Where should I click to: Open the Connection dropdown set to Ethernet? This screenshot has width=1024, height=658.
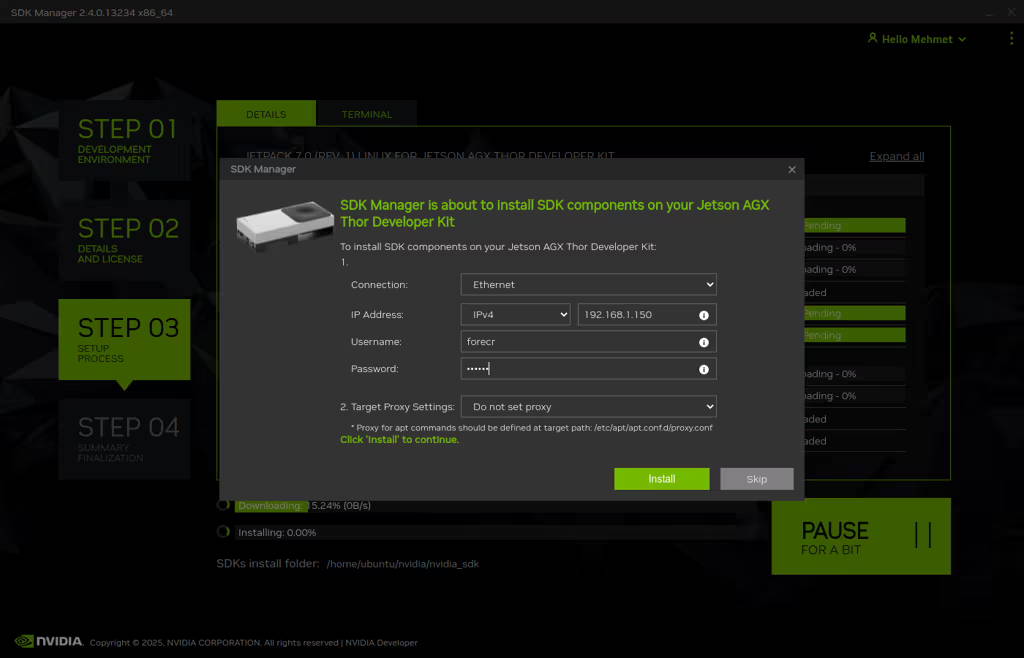(588, 285)
